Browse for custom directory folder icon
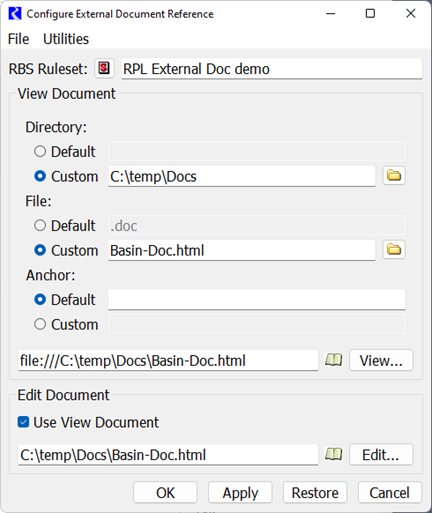The image size is (432, 513). (x=394, y=175)
